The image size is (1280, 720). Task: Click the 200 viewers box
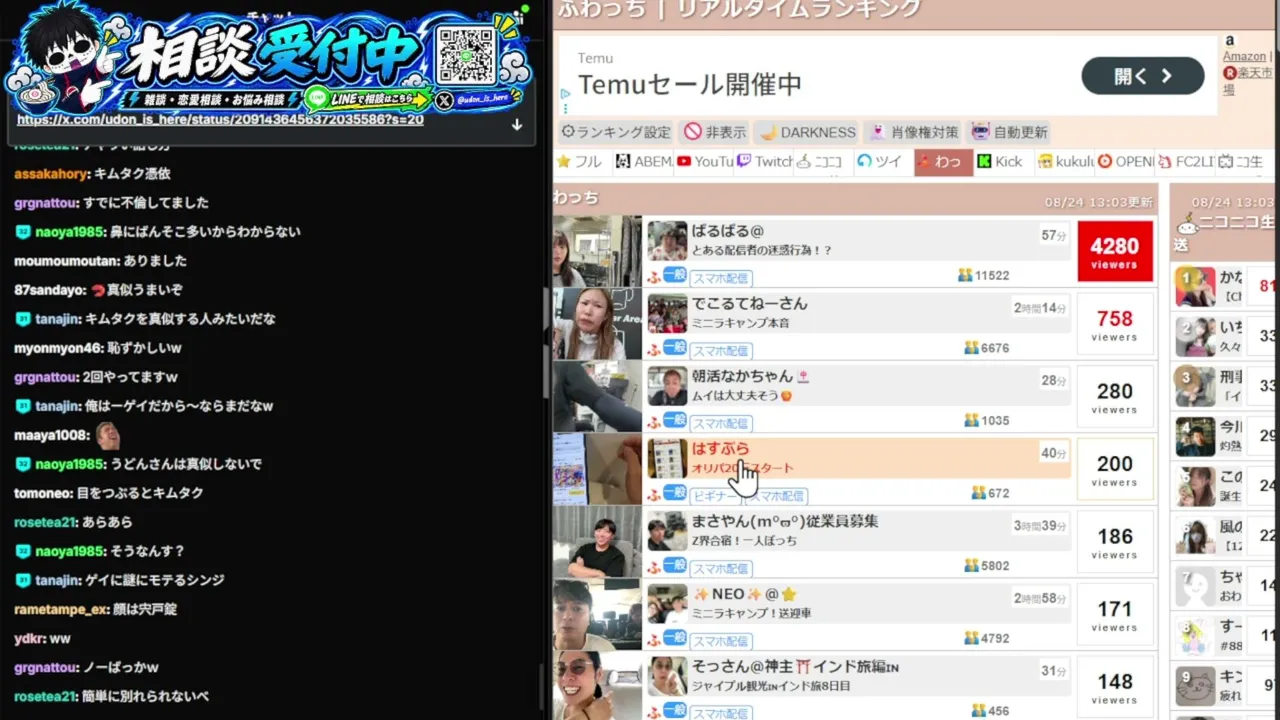1115,469
